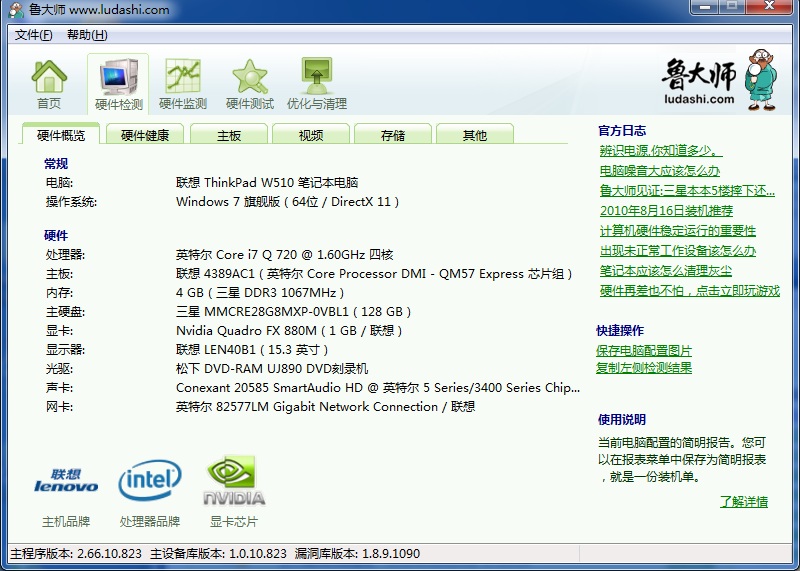Open link 硬件再差也不怕，点击立即玩游戏
This screenshot has height=571, width=800.
pos(690,290)
